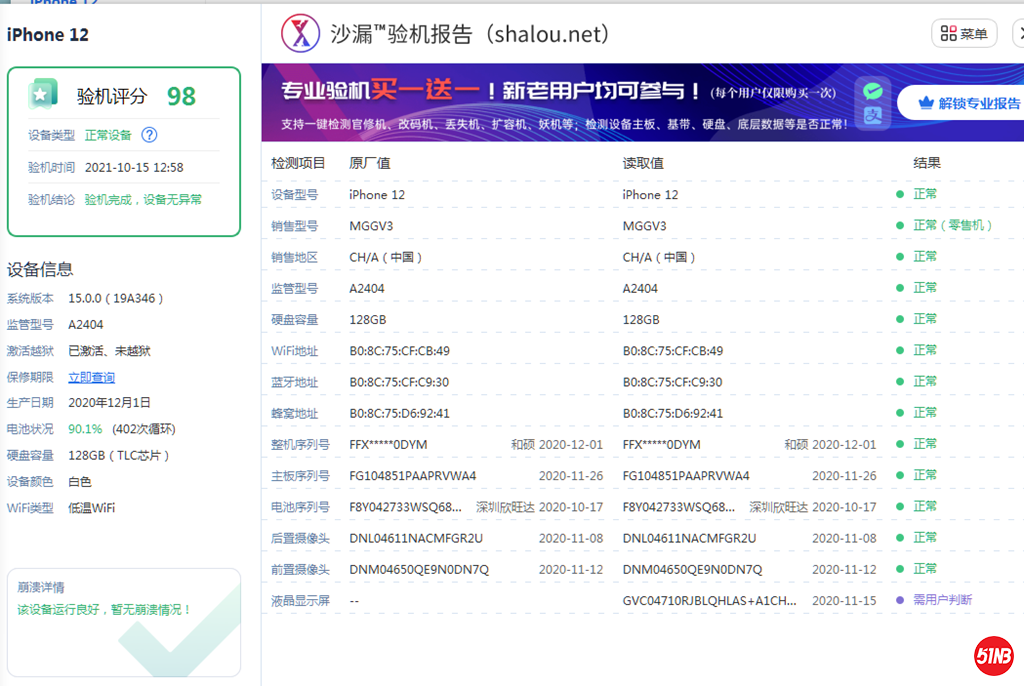Click the 解锁专业报告 button
Screen dimensions: 1024x686
[x=963, y=103]
